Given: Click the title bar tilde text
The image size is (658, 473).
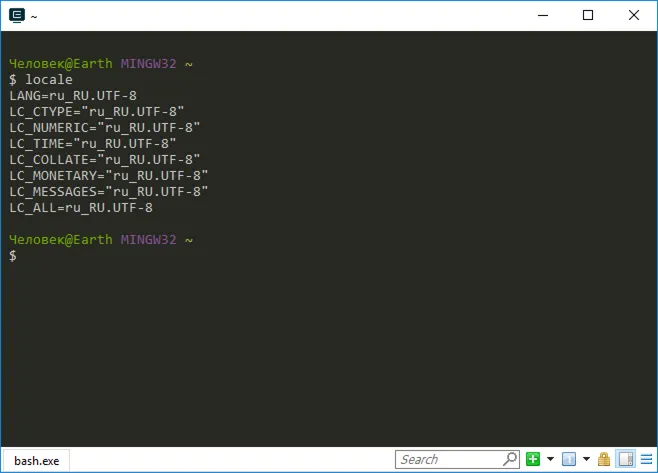Looking at the screenshot, I should 35,16.
